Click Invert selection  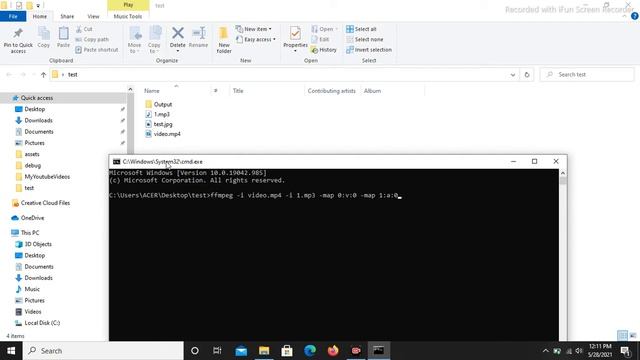tap(369, 49)
